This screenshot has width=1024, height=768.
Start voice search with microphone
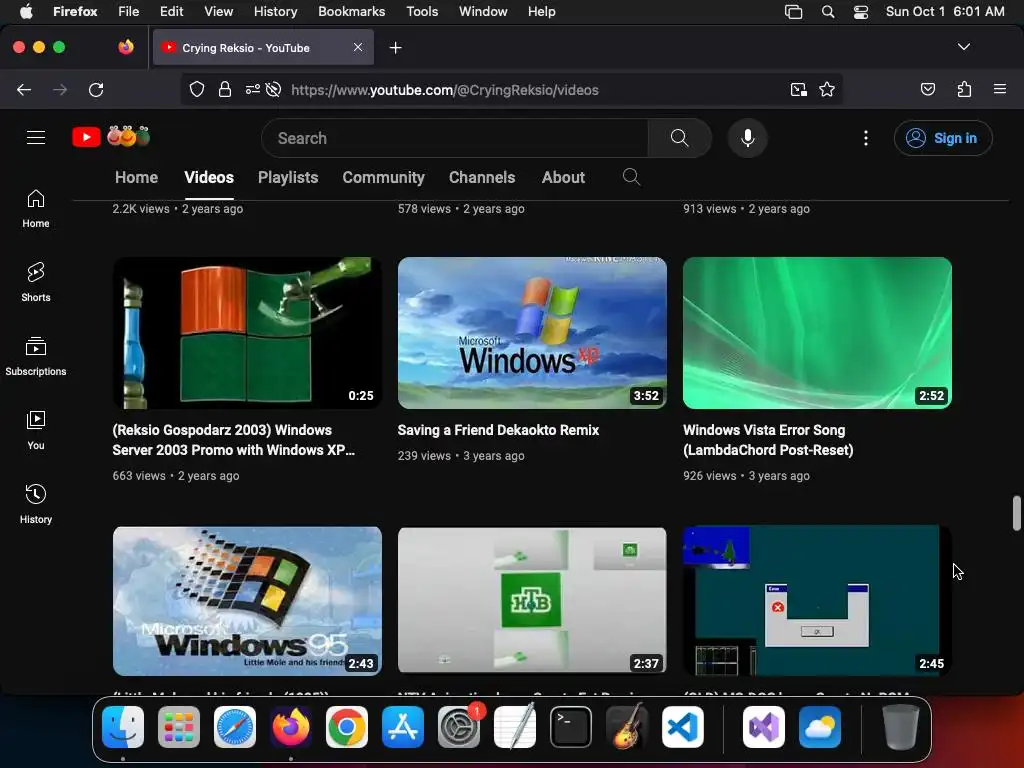748,138
